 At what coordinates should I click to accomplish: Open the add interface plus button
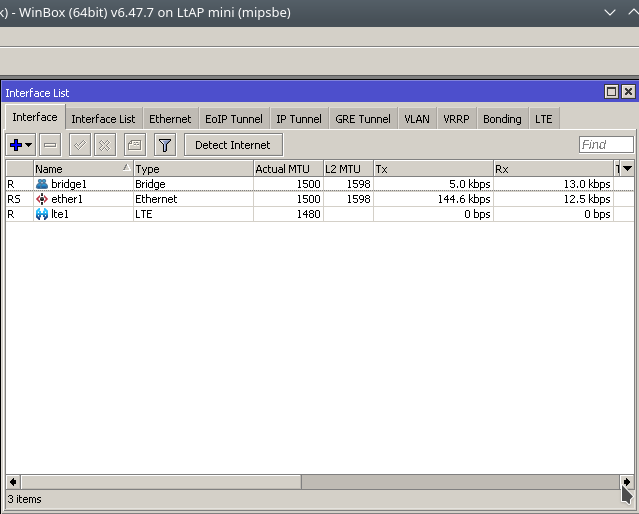(20, 145)
